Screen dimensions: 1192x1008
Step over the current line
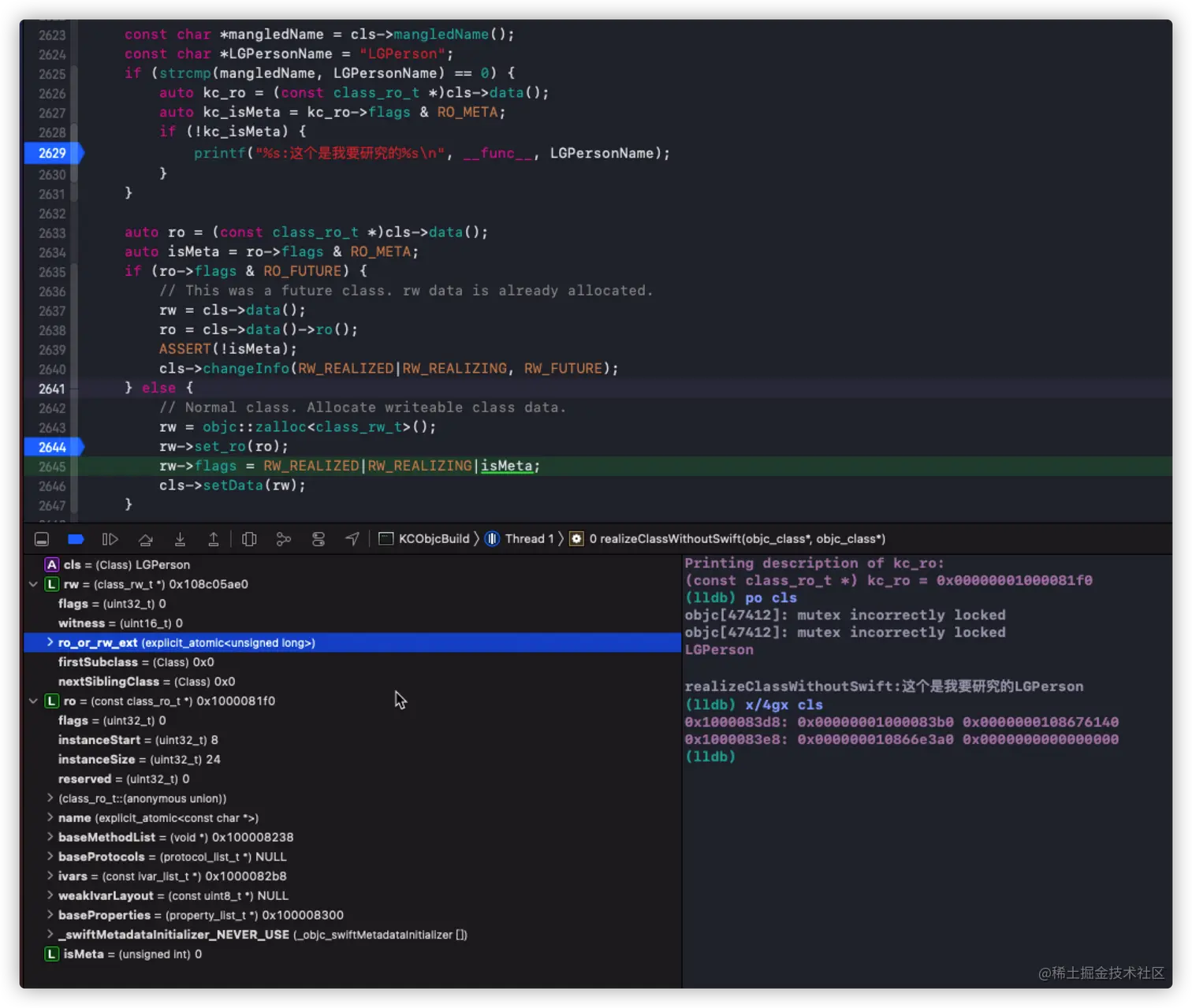[146, 539]
